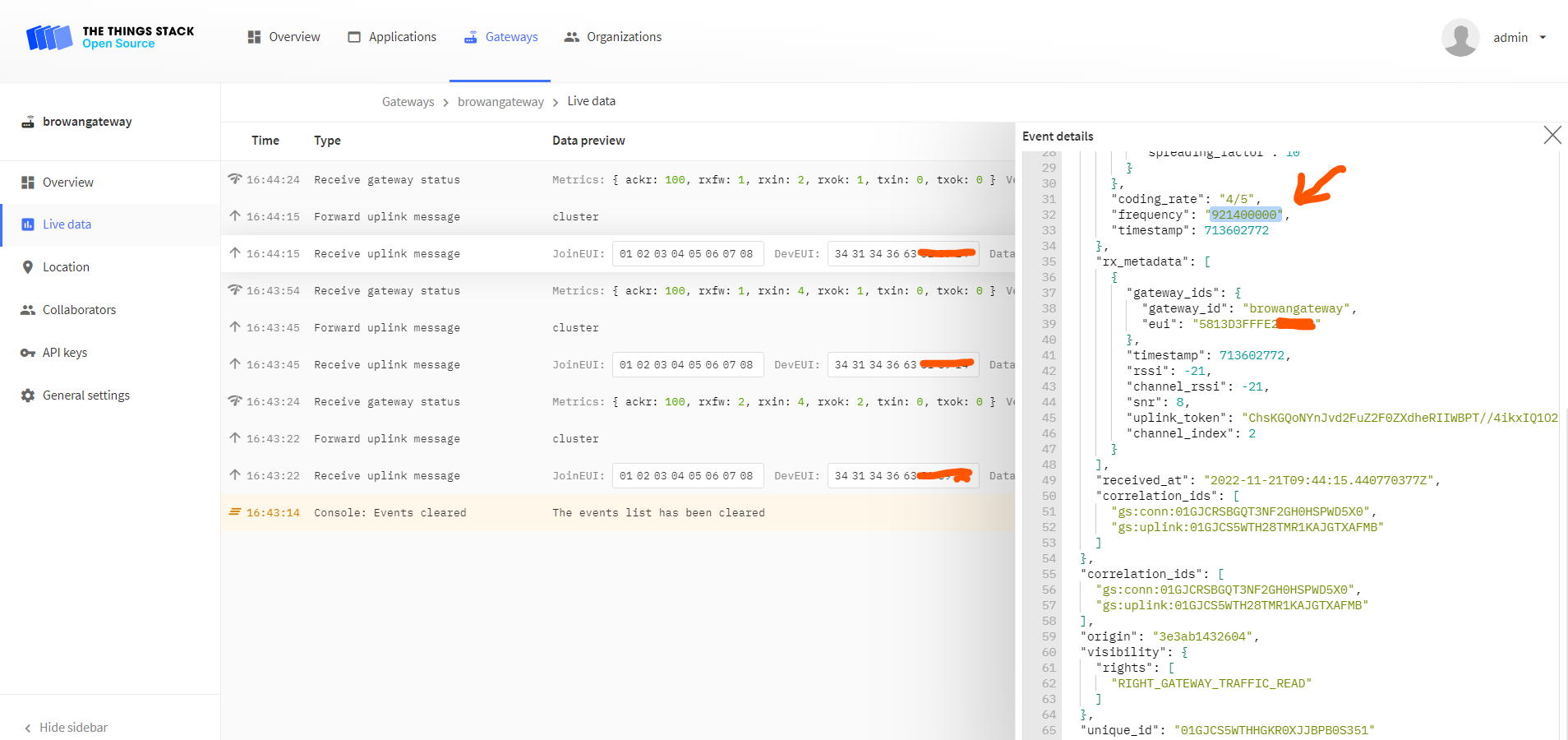Close the Event details panel
This screenshot has height=740, width=1568.
click(1552, 136)
